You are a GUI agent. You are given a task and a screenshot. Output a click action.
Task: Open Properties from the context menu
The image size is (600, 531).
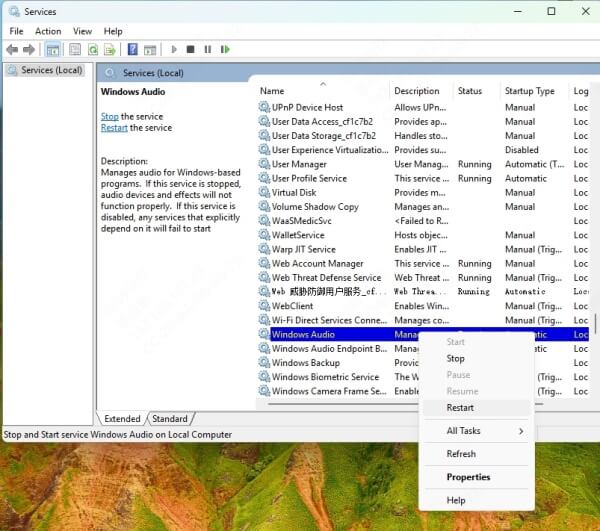click(477, 477)
